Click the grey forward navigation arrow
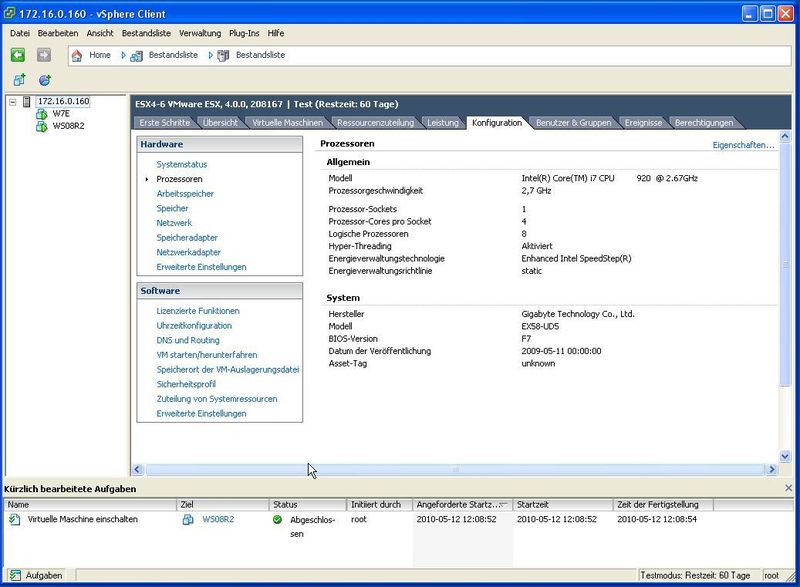This screenshot has height=587, width=800. pos(44,55)
